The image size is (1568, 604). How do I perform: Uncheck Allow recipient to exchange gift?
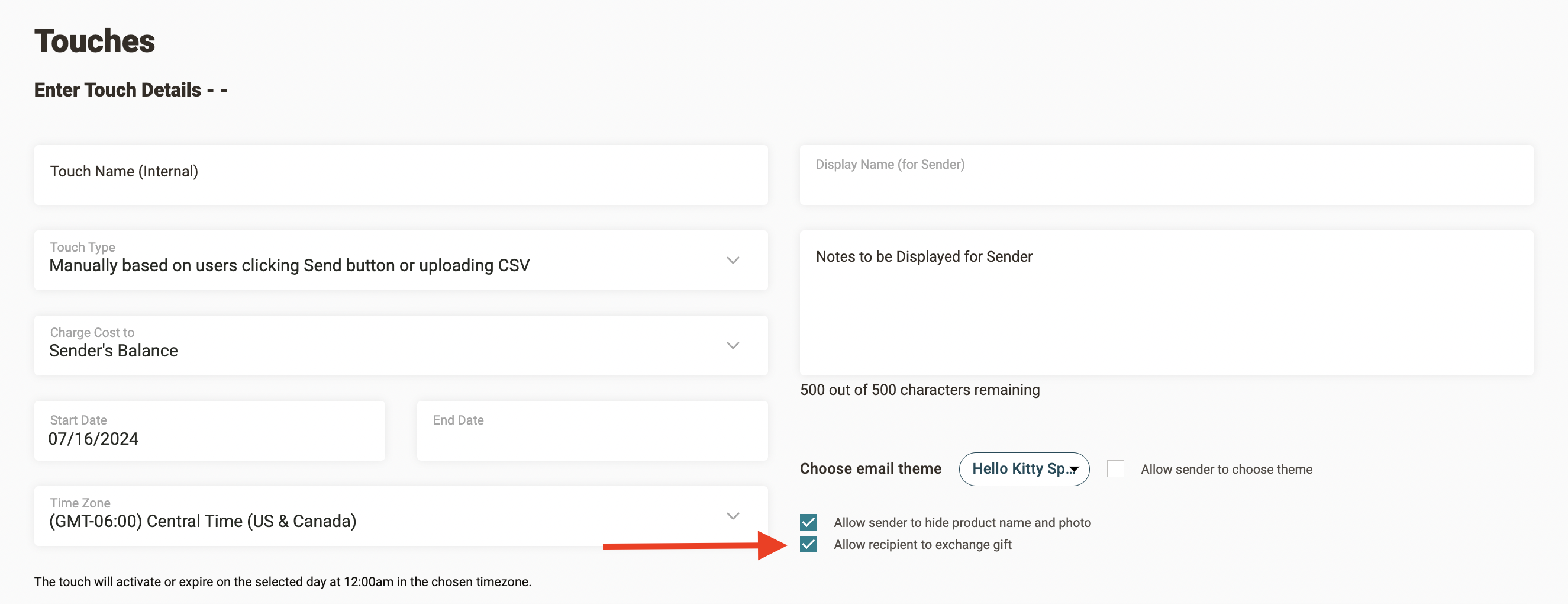(x=808, y=544)
